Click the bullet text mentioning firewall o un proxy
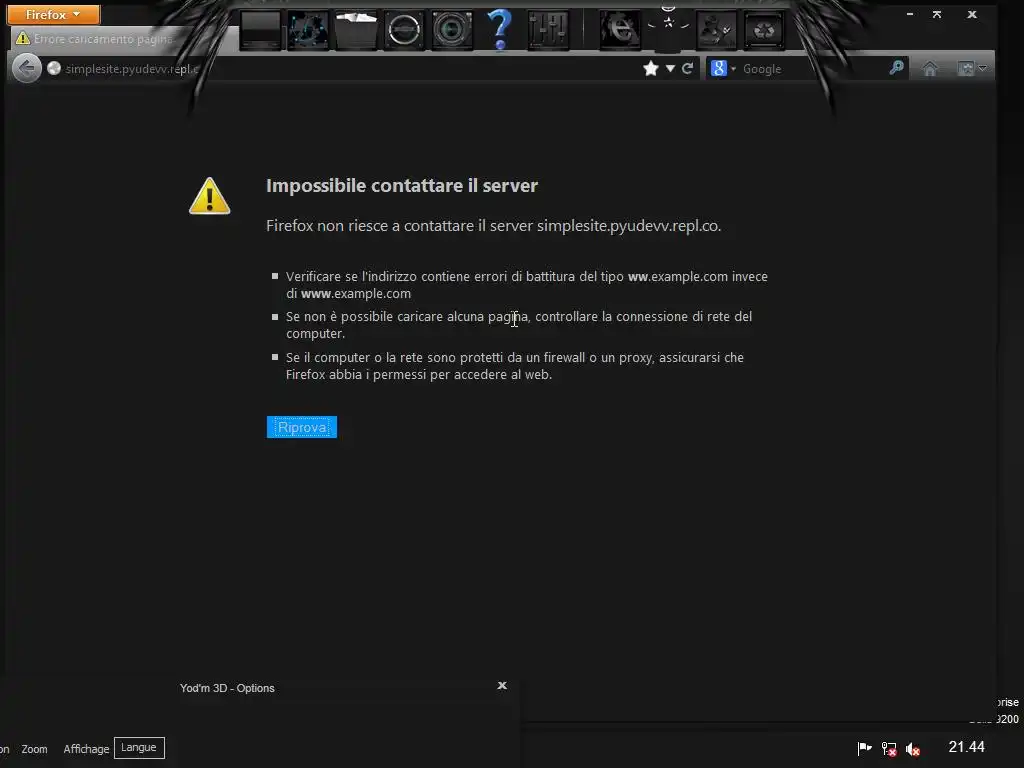Screen dimensions: 1024x768 pyautogui.click(x=515, y=366)
